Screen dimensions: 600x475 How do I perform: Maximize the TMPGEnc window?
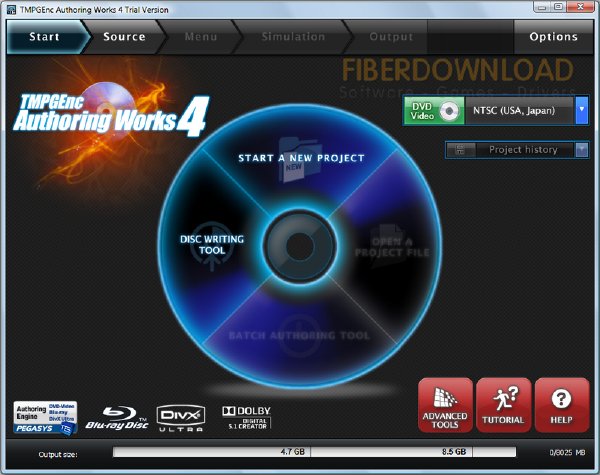(558, 7)
